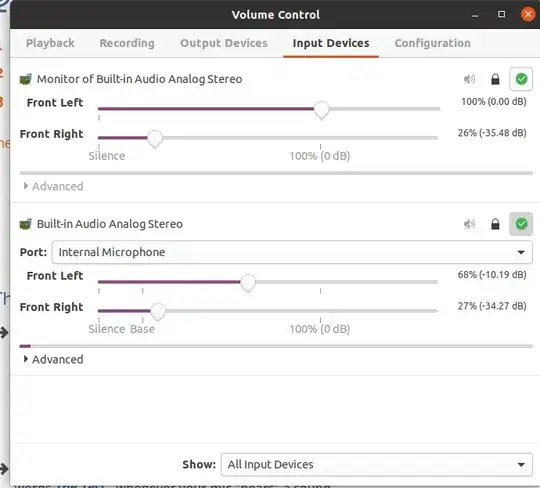This screenshot has width=540, height=488.
Task: Expand Advanced under Built-in Audio Analog Stereo
Action: [x=53, y=360]
